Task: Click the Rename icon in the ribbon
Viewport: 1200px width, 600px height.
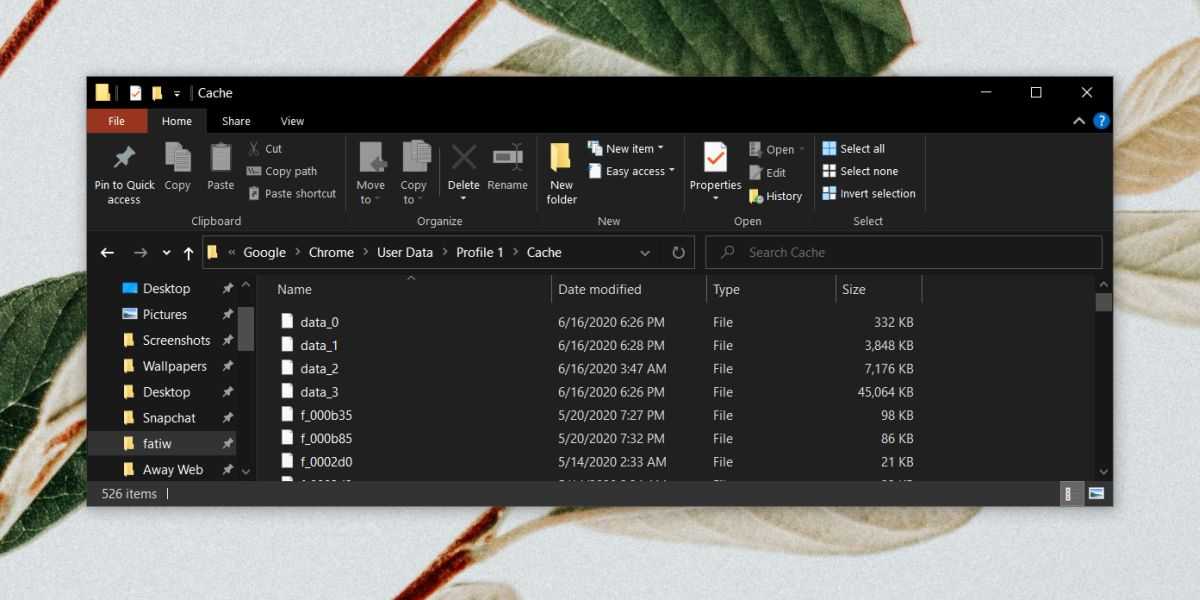Action: (507, 158)
